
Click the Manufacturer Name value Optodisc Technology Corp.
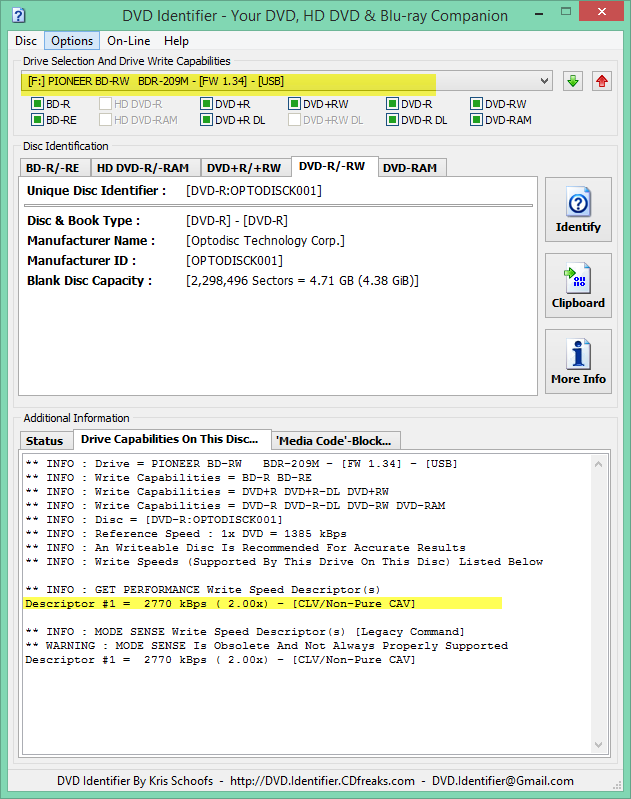click(x=265, y=241)
